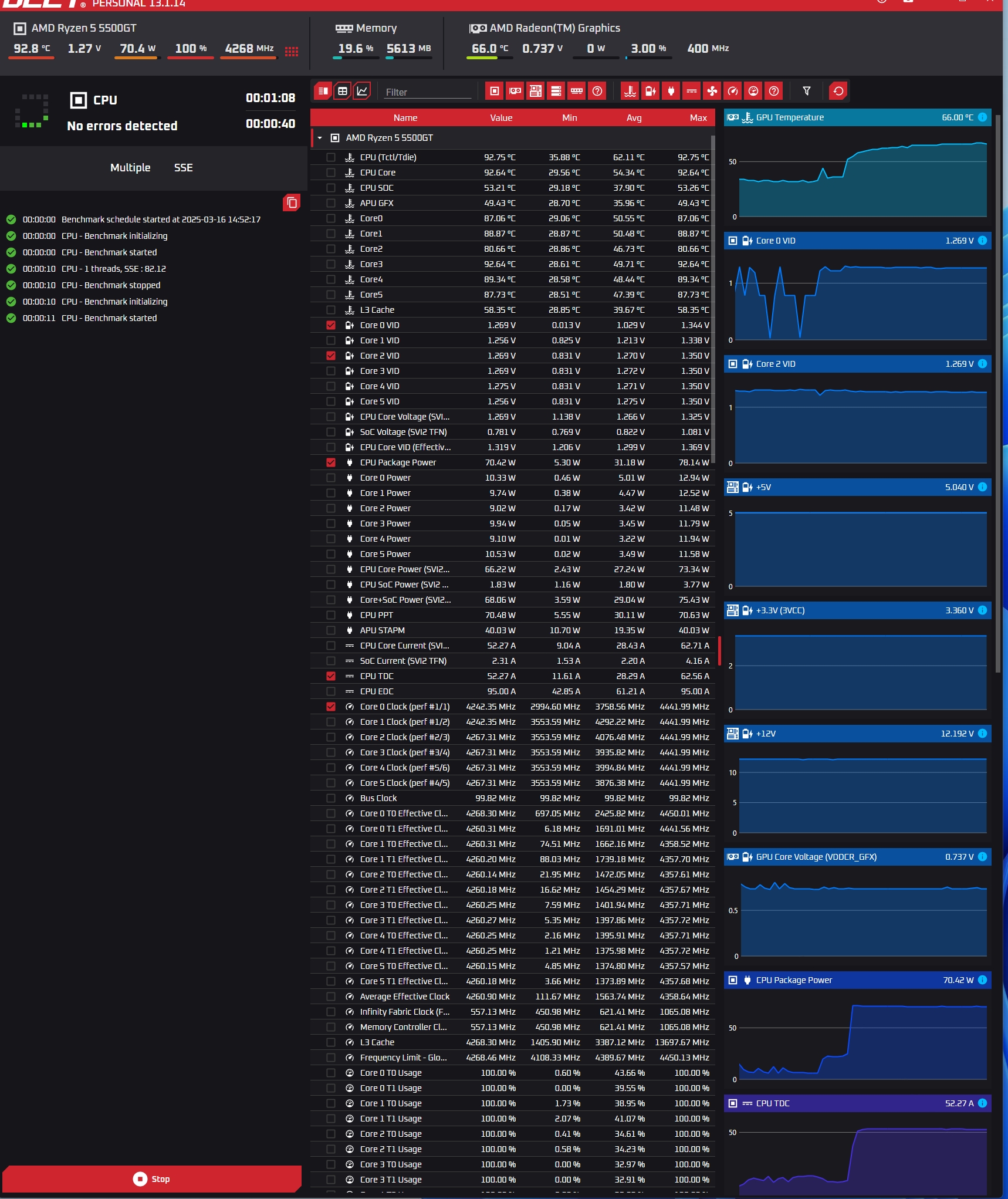This screenshot has height=1199, width=1008.
Task: Open info for CPU Package Power graph
Action: tap(982, 980)
